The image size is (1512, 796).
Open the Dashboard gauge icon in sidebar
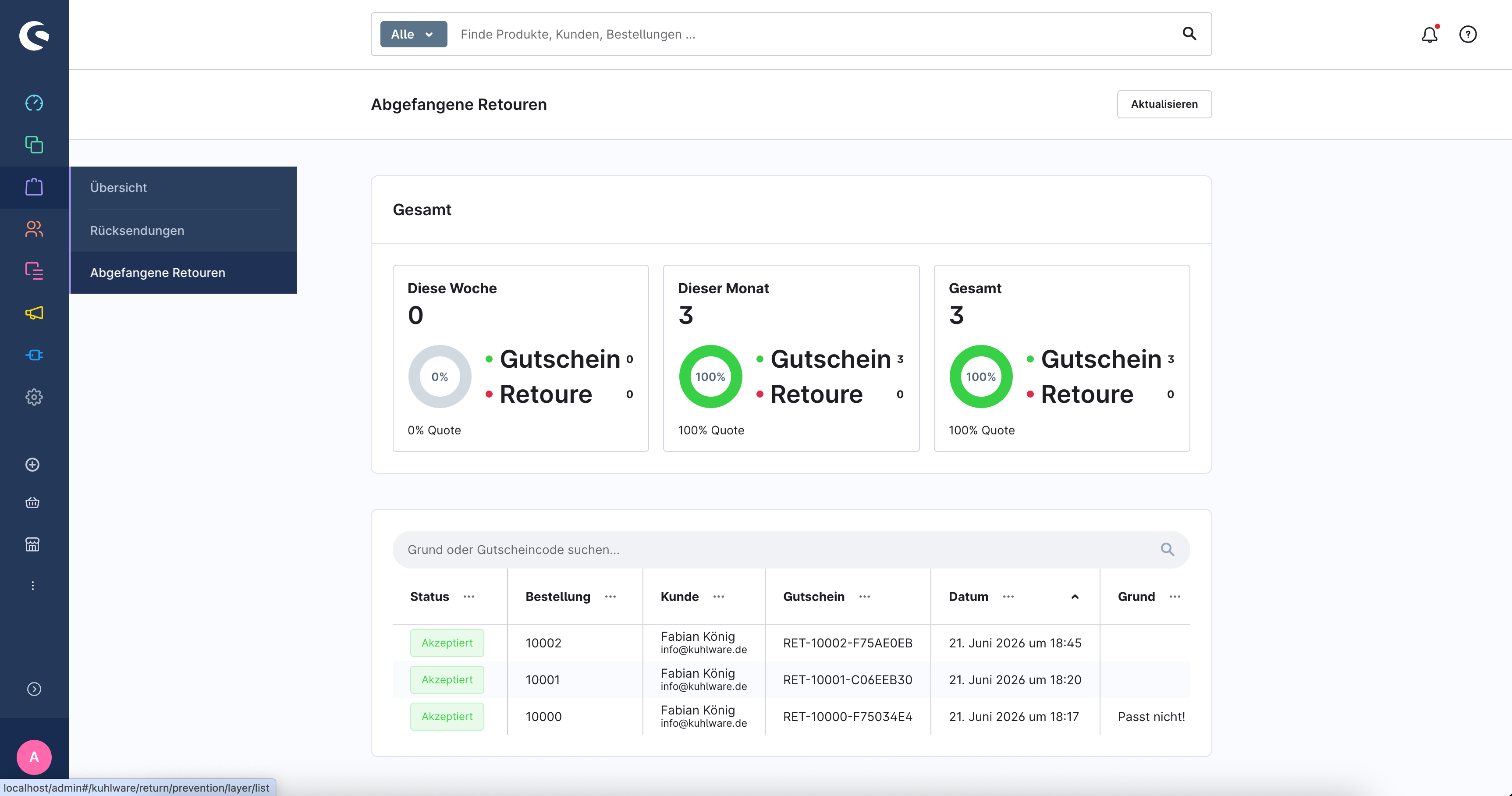(x=34, y=103)
